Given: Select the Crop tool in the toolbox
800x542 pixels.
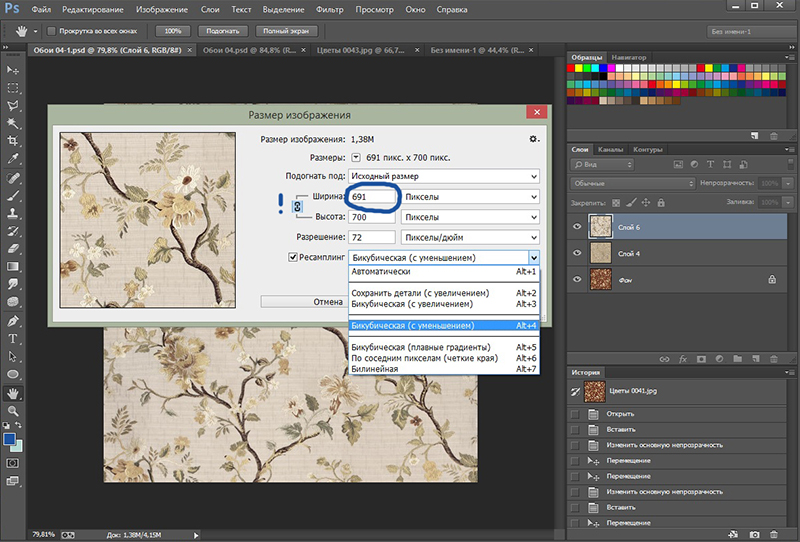Looking at the screenshot, I should 13,141.
